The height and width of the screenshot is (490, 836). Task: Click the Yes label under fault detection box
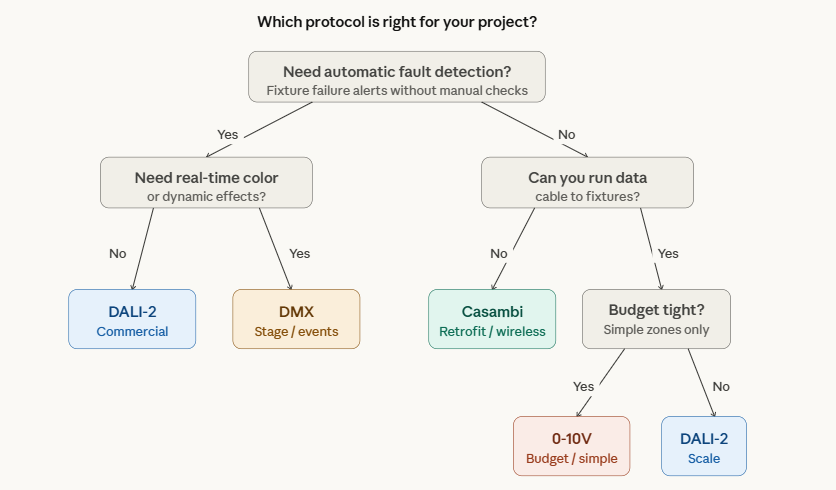pos(227,134)
